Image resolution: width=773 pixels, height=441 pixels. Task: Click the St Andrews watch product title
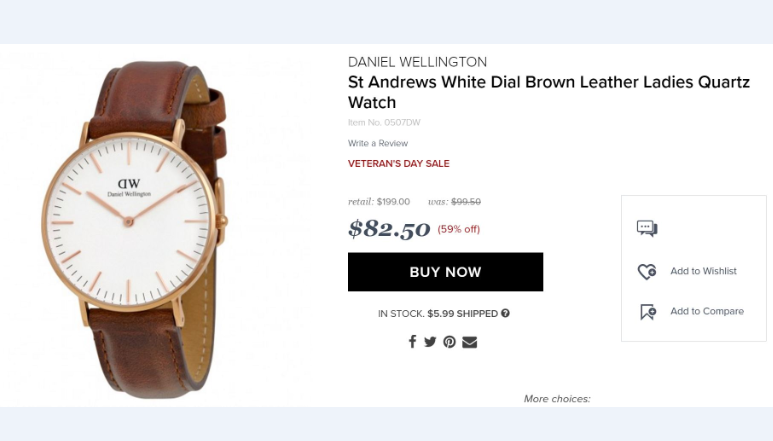point(548,92)
